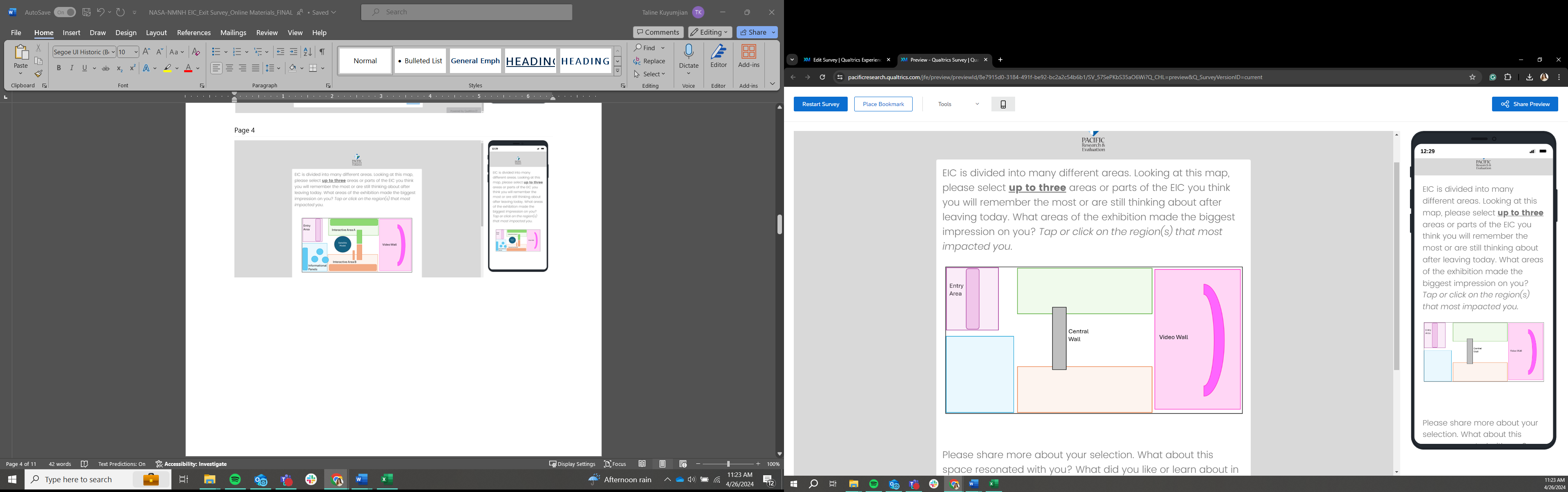Click the mobile preview icon in Qualtrics toolbar
This screenshot has height=492, width=1568.
tap(1002, 104)
